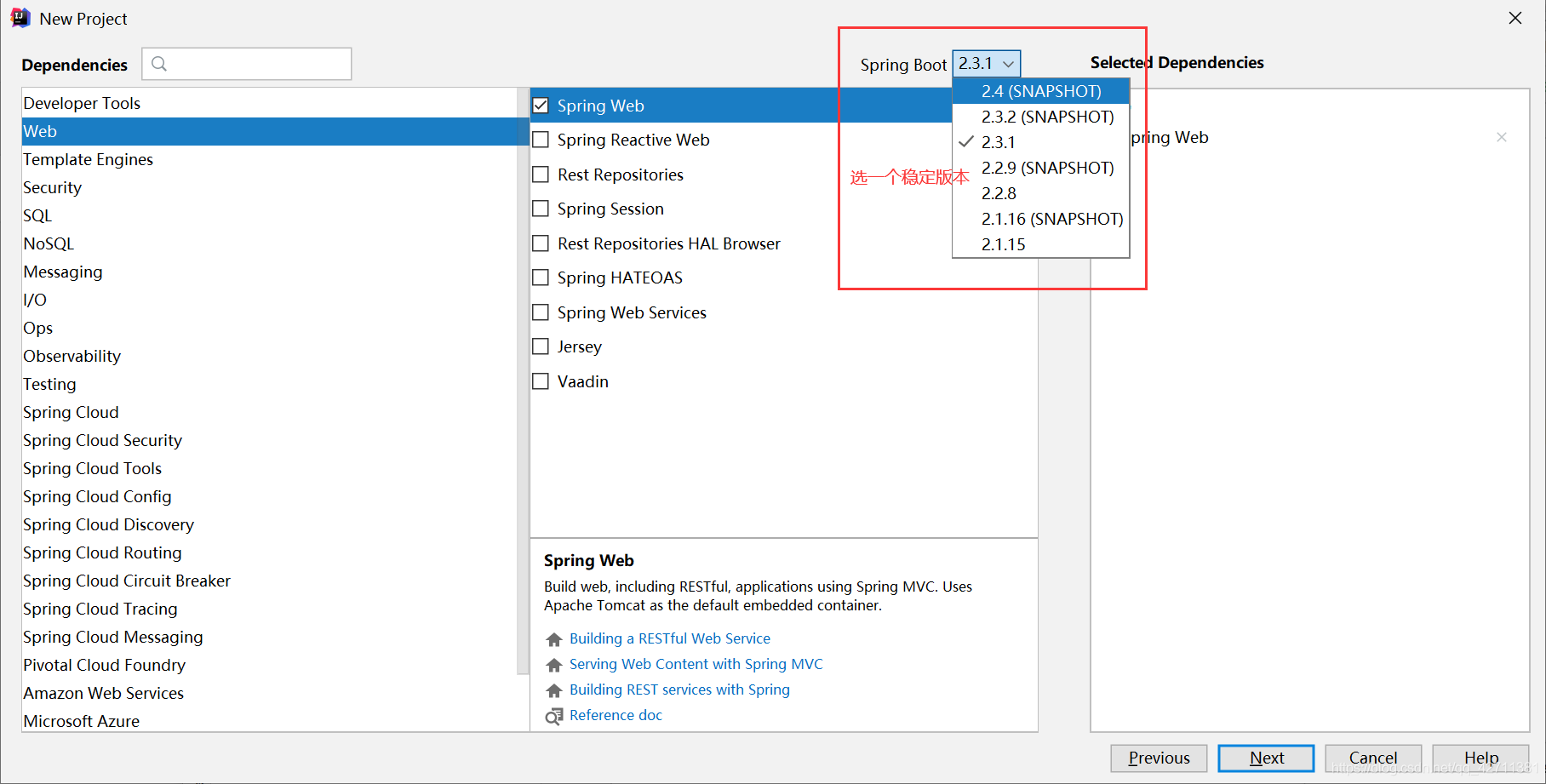Check the Spring HATEOAS checkbox
Viewport: 1546px width, 784px height.
[541, 278]
